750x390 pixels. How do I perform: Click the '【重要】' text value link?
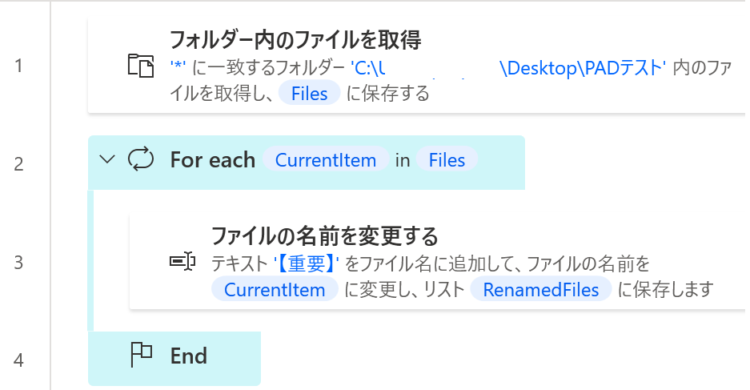306,263
